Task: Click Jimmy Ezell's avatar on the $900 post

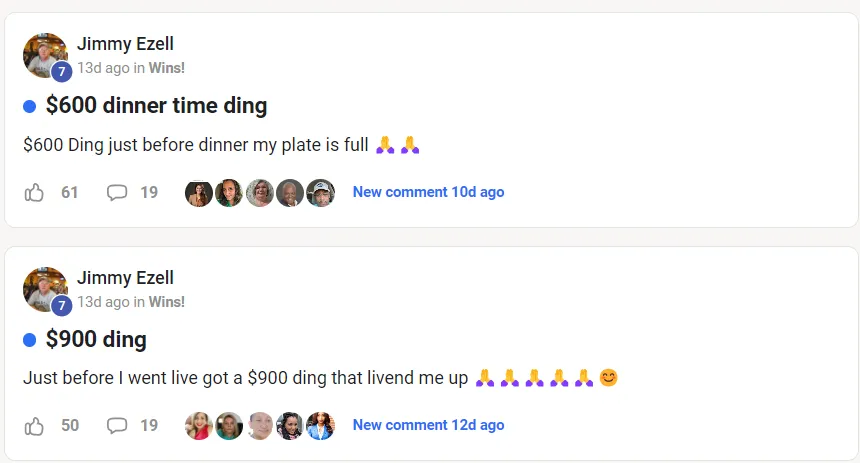Action: [x=44, y=287]
